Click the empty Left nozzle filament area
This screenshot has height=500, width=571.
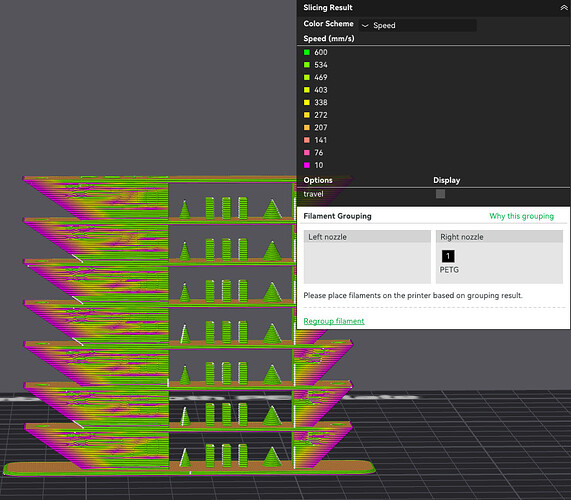point(367,263)
